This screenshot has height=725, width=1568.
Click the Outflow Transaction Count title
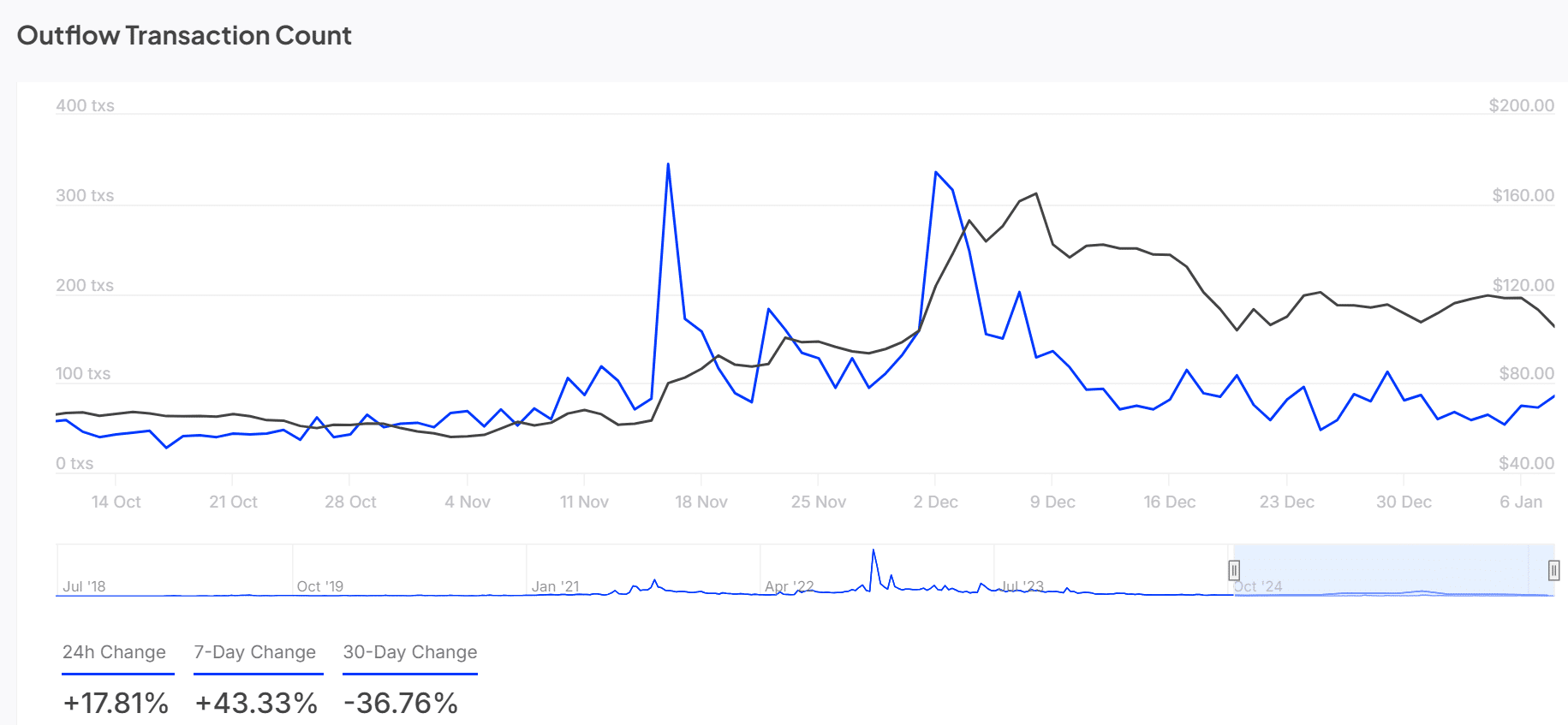pyautogui.click(x=184, y=36)
